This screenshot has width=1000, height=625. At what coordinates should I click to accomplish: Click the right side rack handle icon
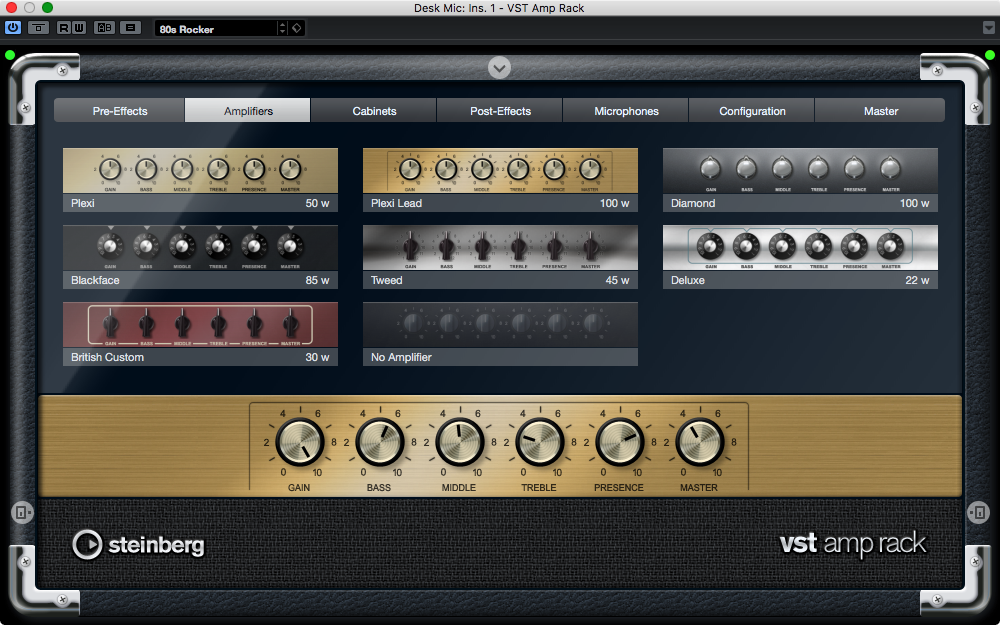[x=979, y=512]
